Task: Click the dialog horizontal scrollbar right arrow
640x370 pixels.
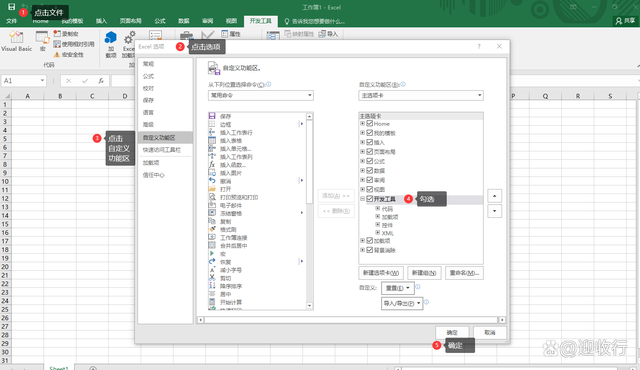Action: (x=502, y=320)
